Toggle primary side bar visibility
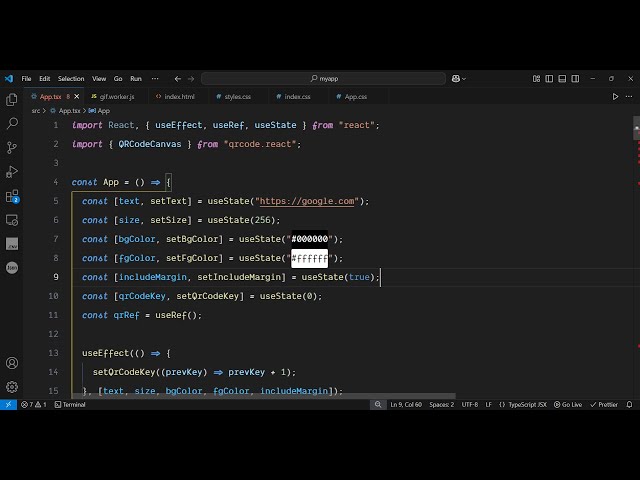Viewport: 640px width, 480px height. [x=549, y=78]
